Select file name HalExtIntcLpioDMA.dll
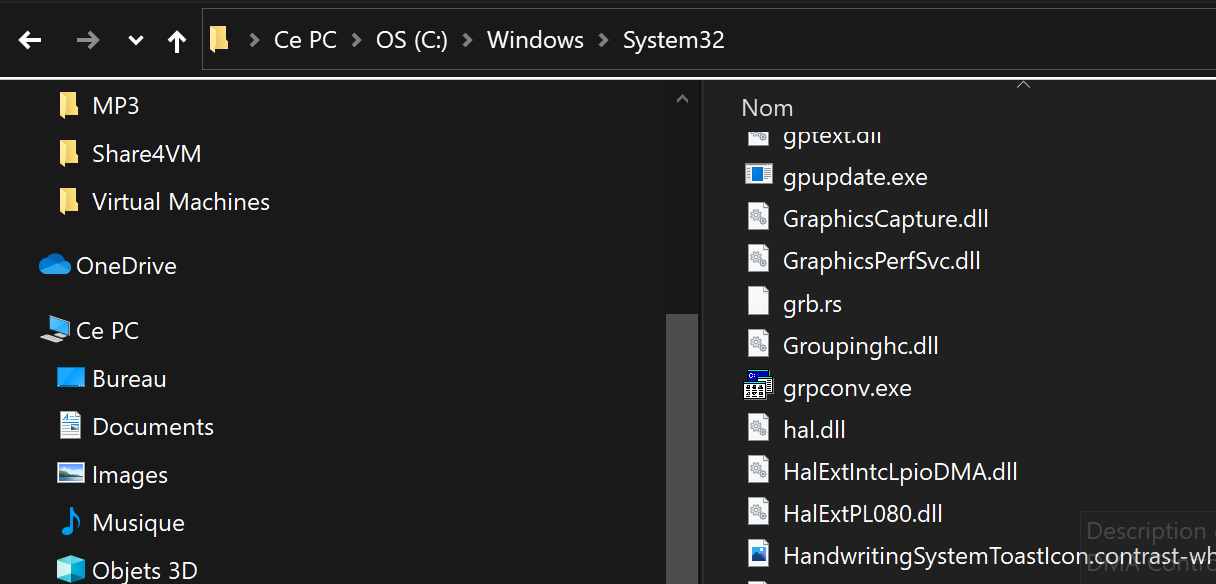 pyautogui.click(x=900, y=472)
